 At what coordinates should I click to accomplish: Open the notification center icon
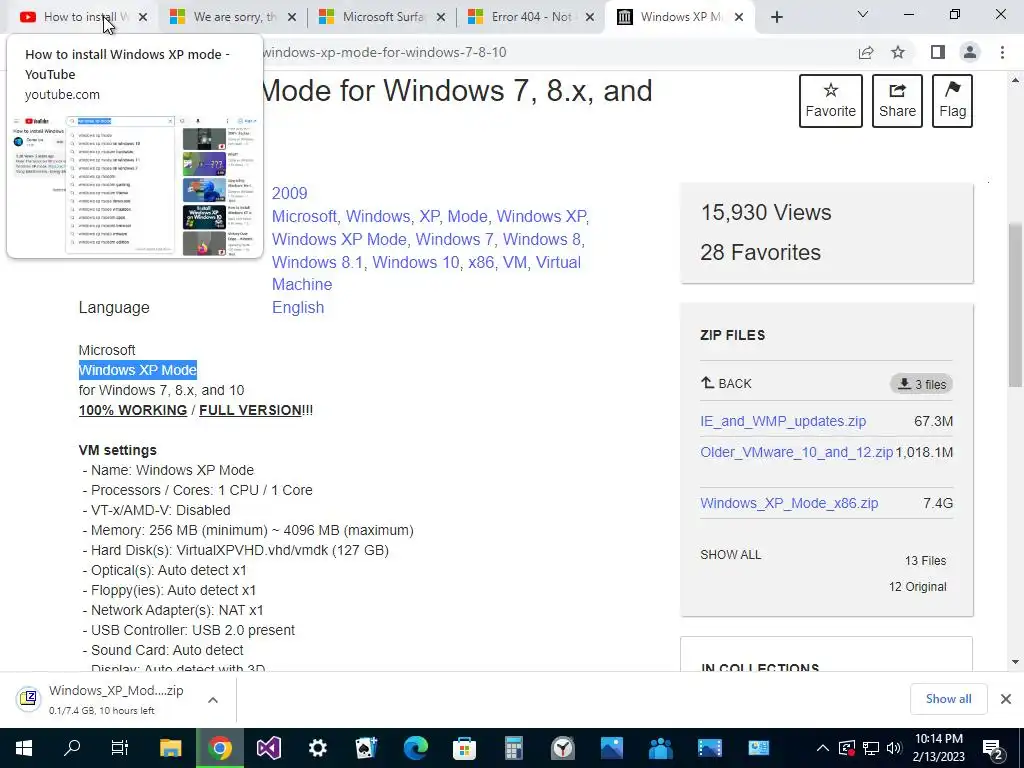(x=993, y=749)
